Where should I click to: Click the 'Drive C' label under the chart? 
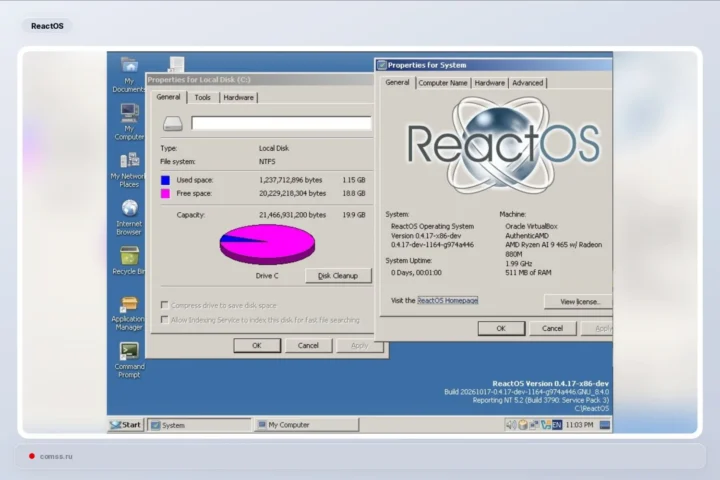tap(267, 276)
